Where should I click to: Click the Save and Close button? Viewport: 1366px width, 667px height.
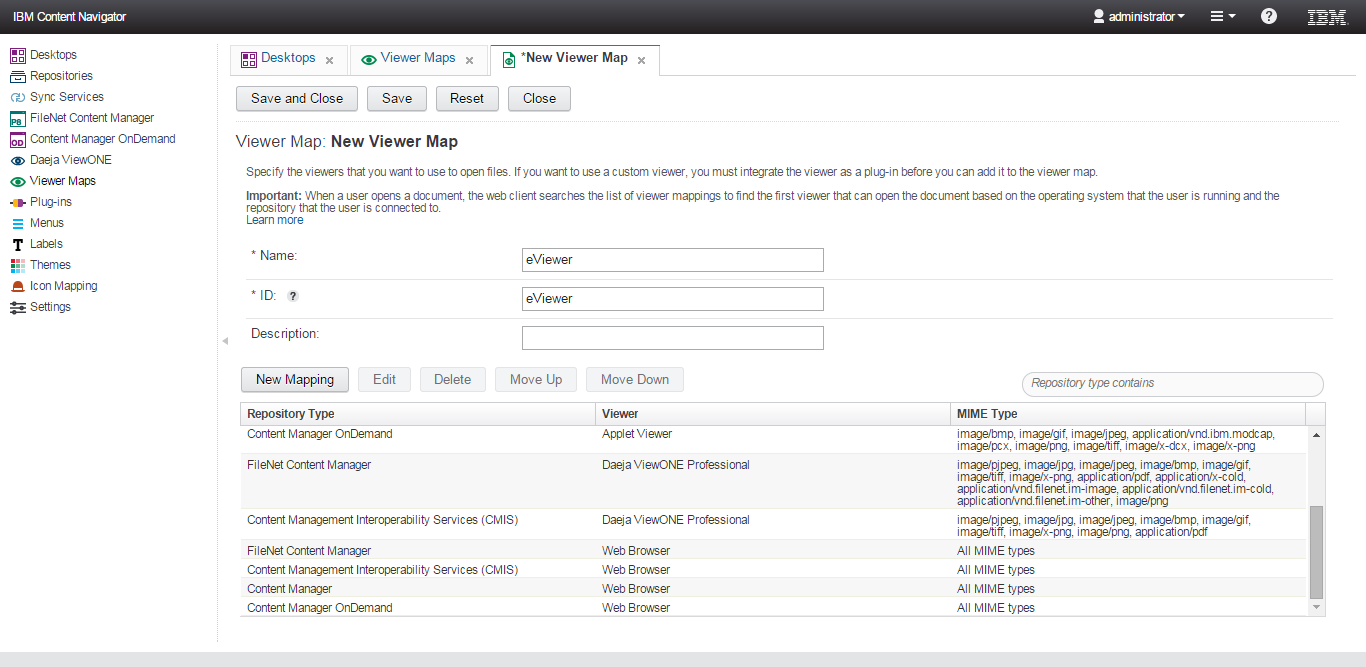point(297,98)
